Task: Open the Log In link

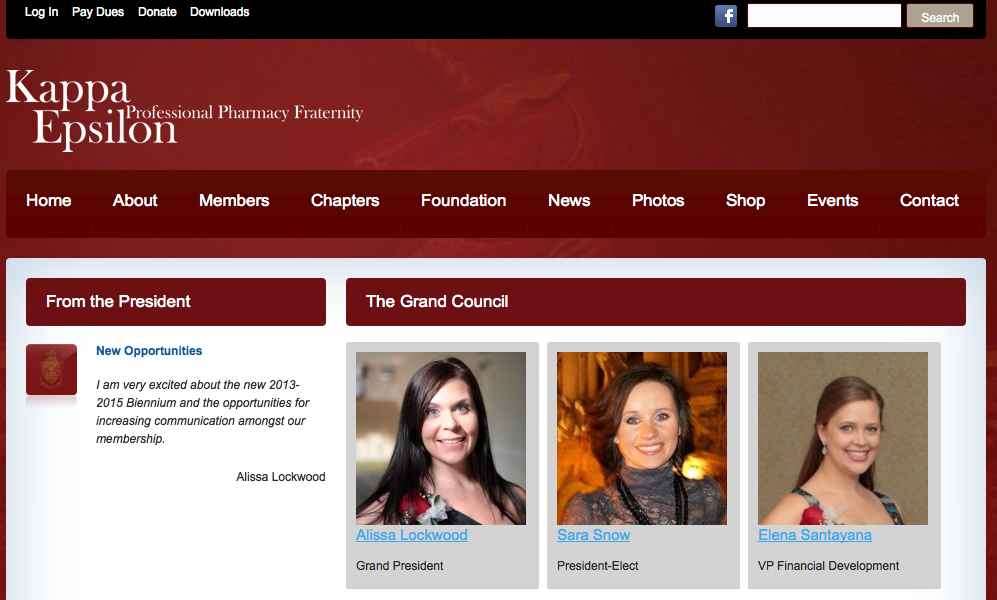Action: pos(41,12)
